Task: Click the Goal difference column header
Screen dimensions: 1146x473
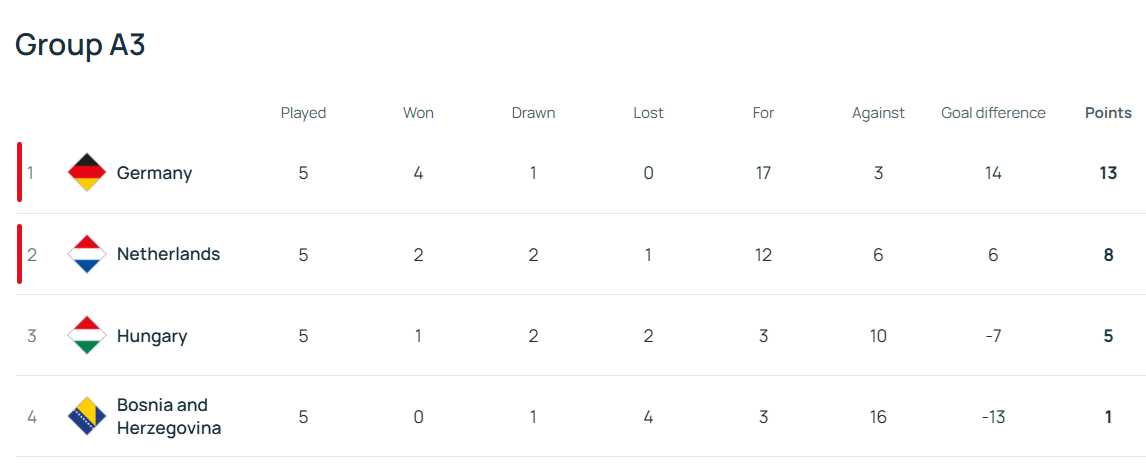Action: [x=993, y=113]
